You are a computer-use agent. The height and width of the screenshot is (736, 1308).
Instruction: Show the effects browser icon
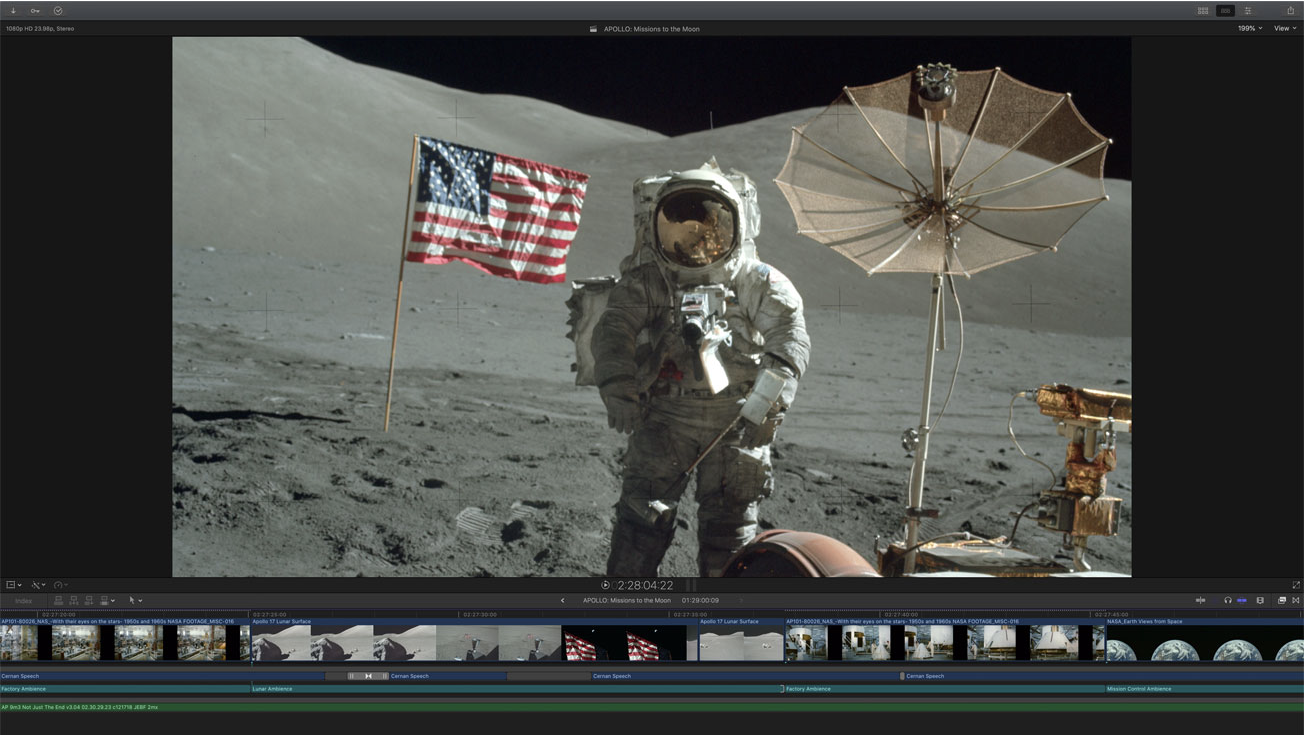tap(1282, 601)
